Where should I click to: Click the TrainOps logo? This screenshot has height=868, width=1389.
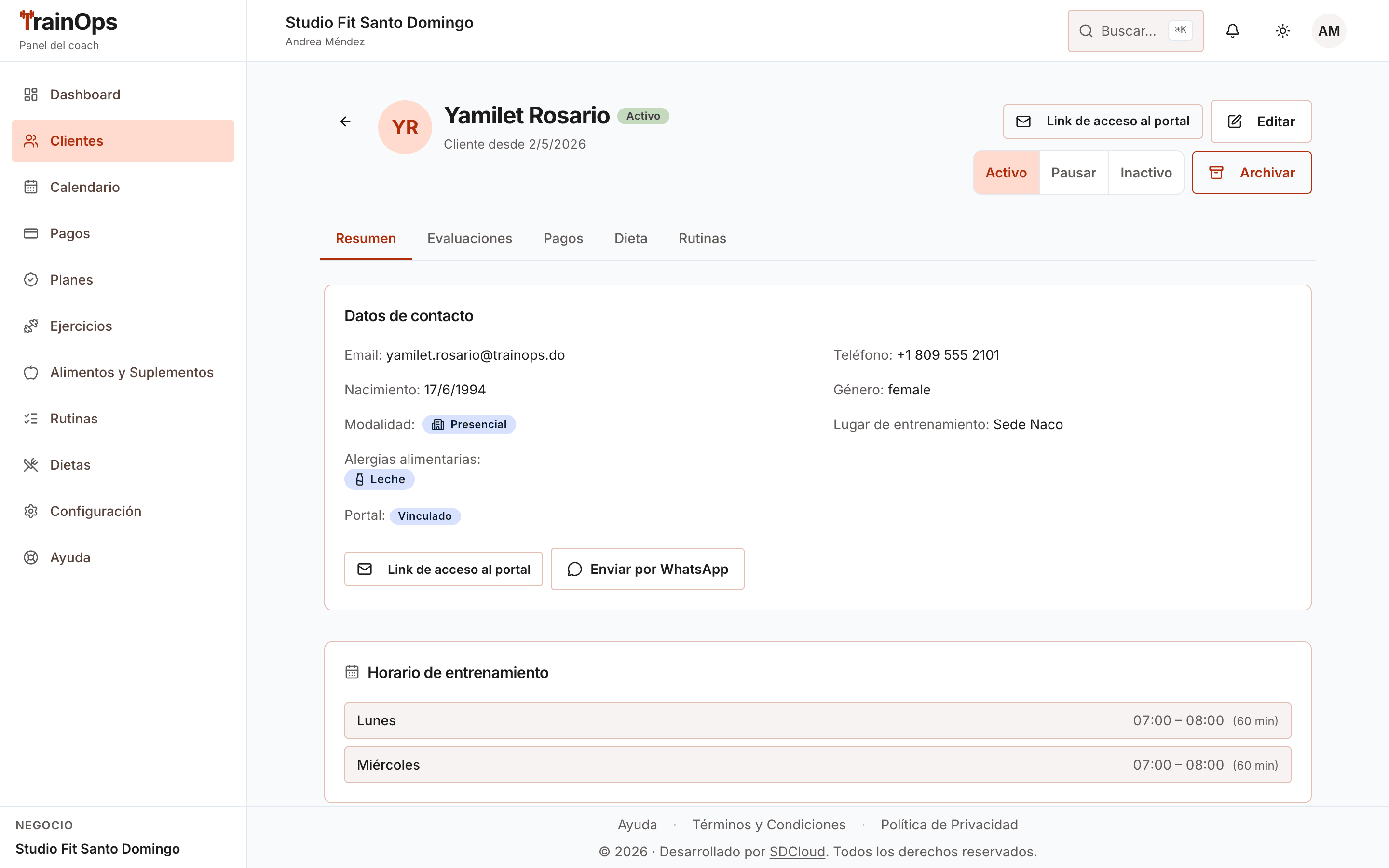point(68,22)
